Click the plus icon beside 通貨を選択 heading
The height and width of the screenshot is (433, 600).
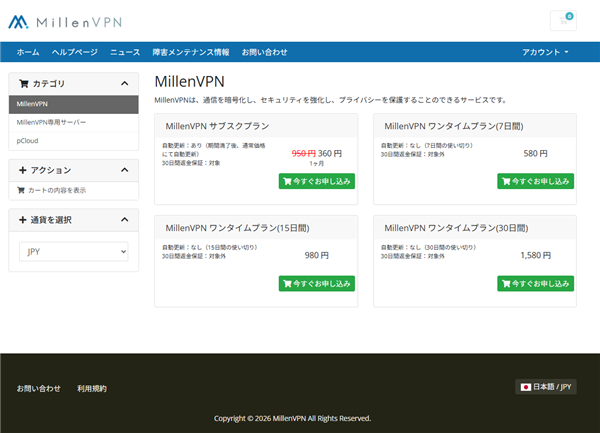[x=23, y=220]
